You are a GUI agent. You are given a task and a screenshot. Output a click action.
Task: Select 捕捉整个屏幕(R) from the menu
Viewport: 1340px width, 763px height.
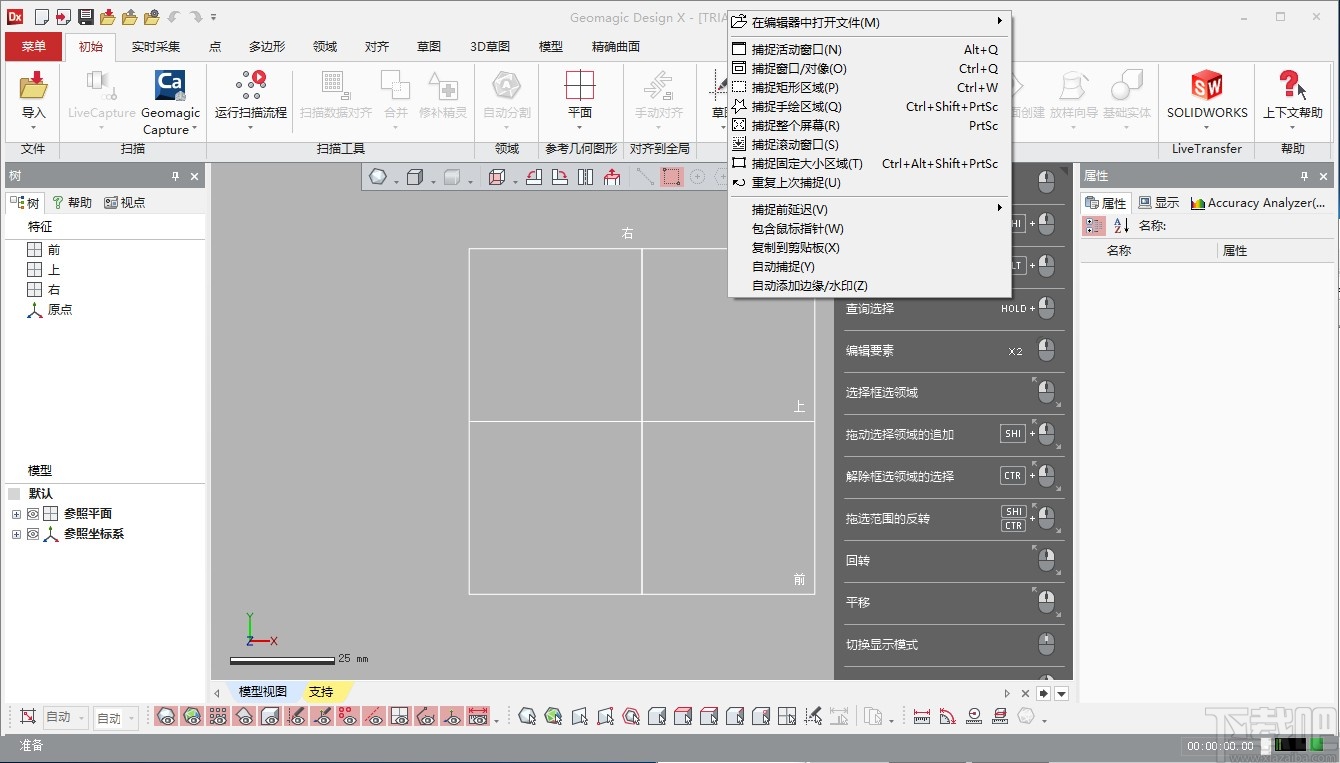coord(796,124)
